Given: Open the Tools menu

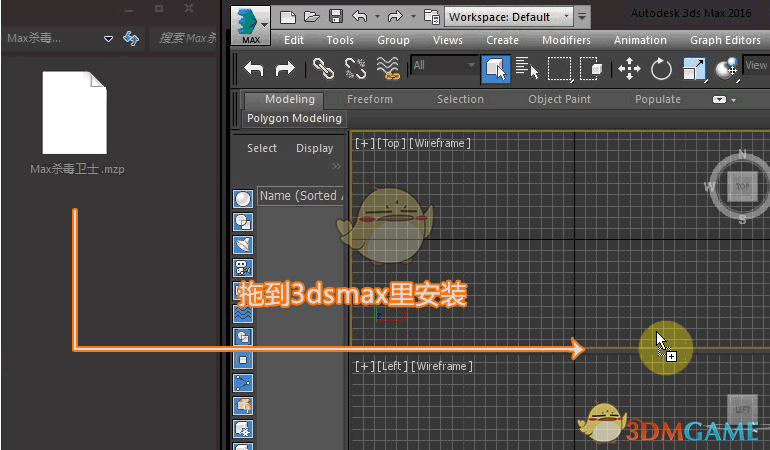Looking at the screenshot, I should point(340,40).
